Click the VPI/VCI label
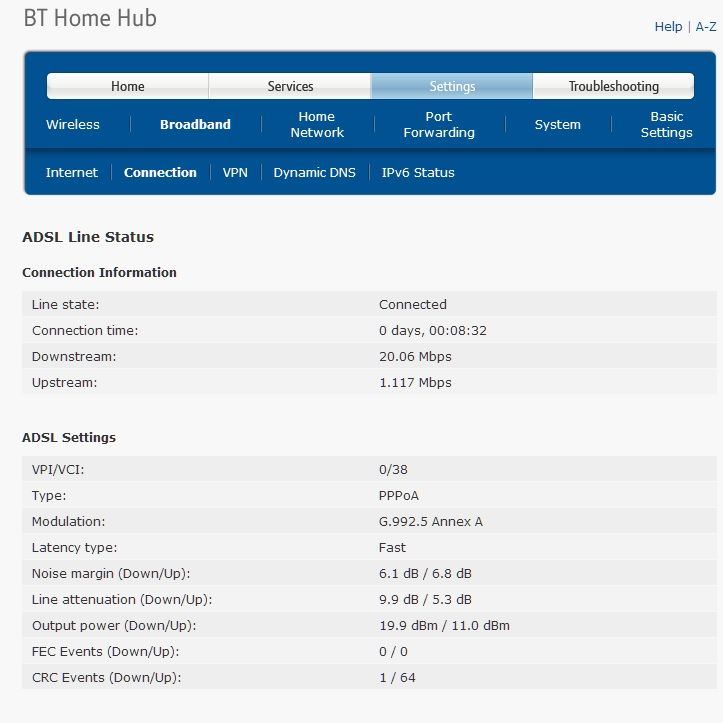 [x=58, y=469]
